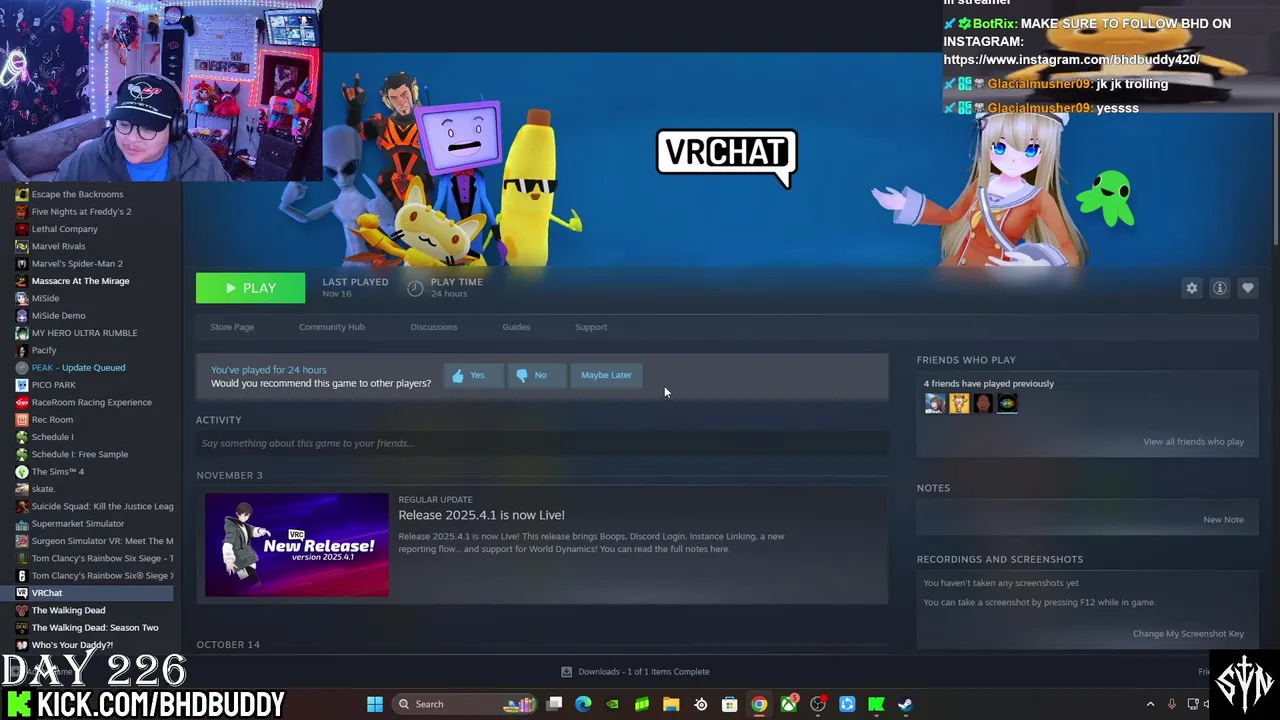Click the activity status input field
Viewport: 1280px width, 720px height.
tap(542, 443)
